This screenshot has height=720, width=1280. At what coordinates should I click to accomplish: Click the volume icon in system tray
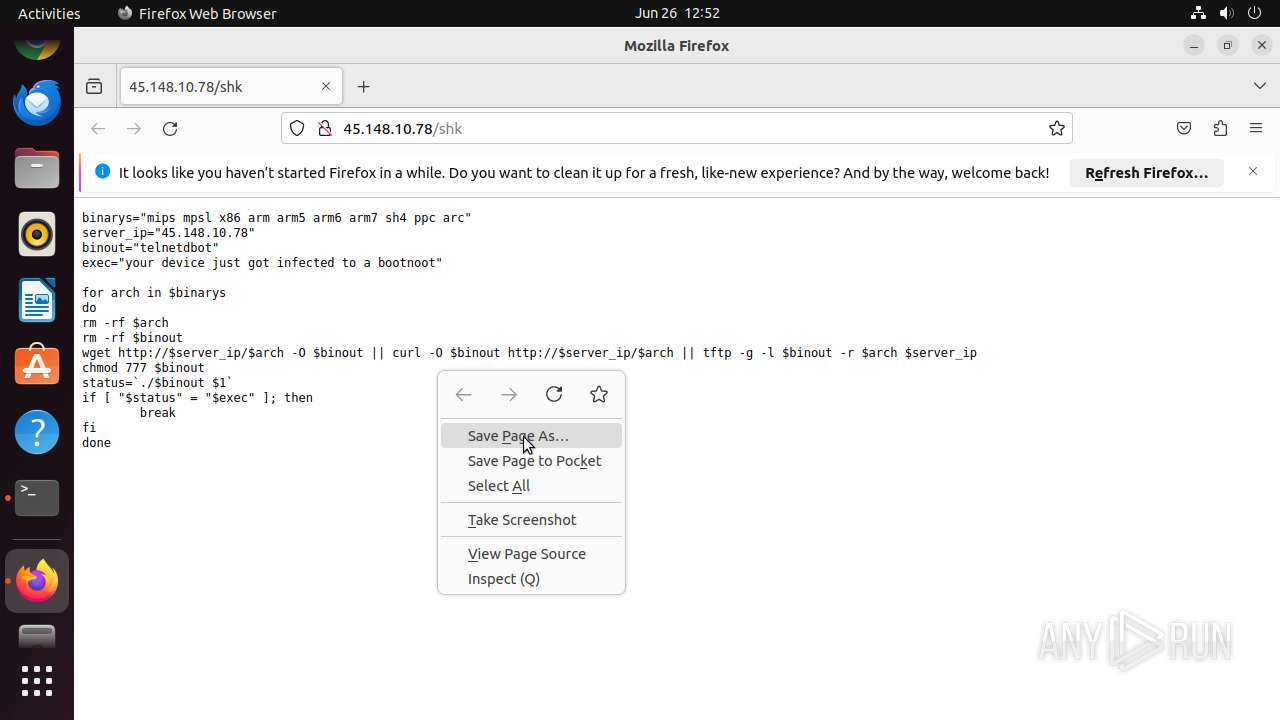coord(1226,13)
